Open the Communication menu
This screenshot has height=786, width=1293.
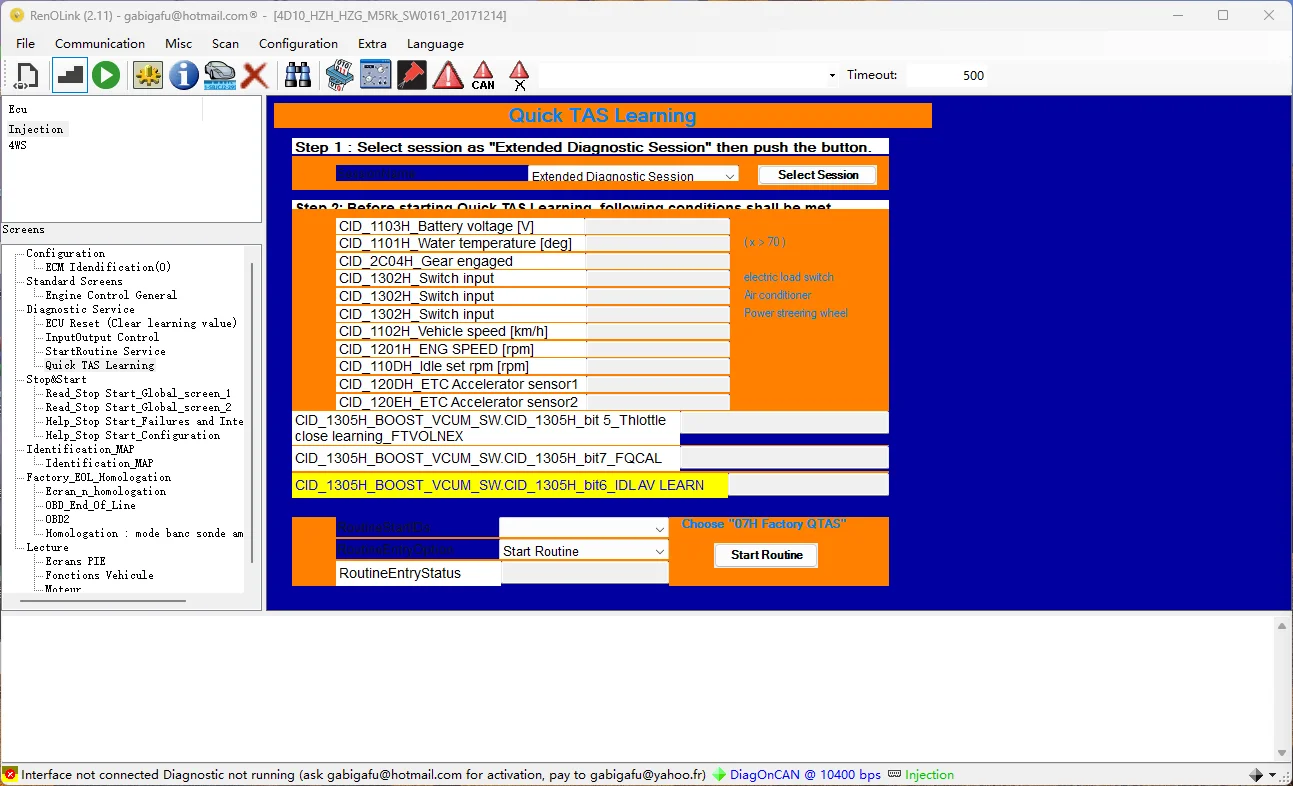click(x=100, y=44)
